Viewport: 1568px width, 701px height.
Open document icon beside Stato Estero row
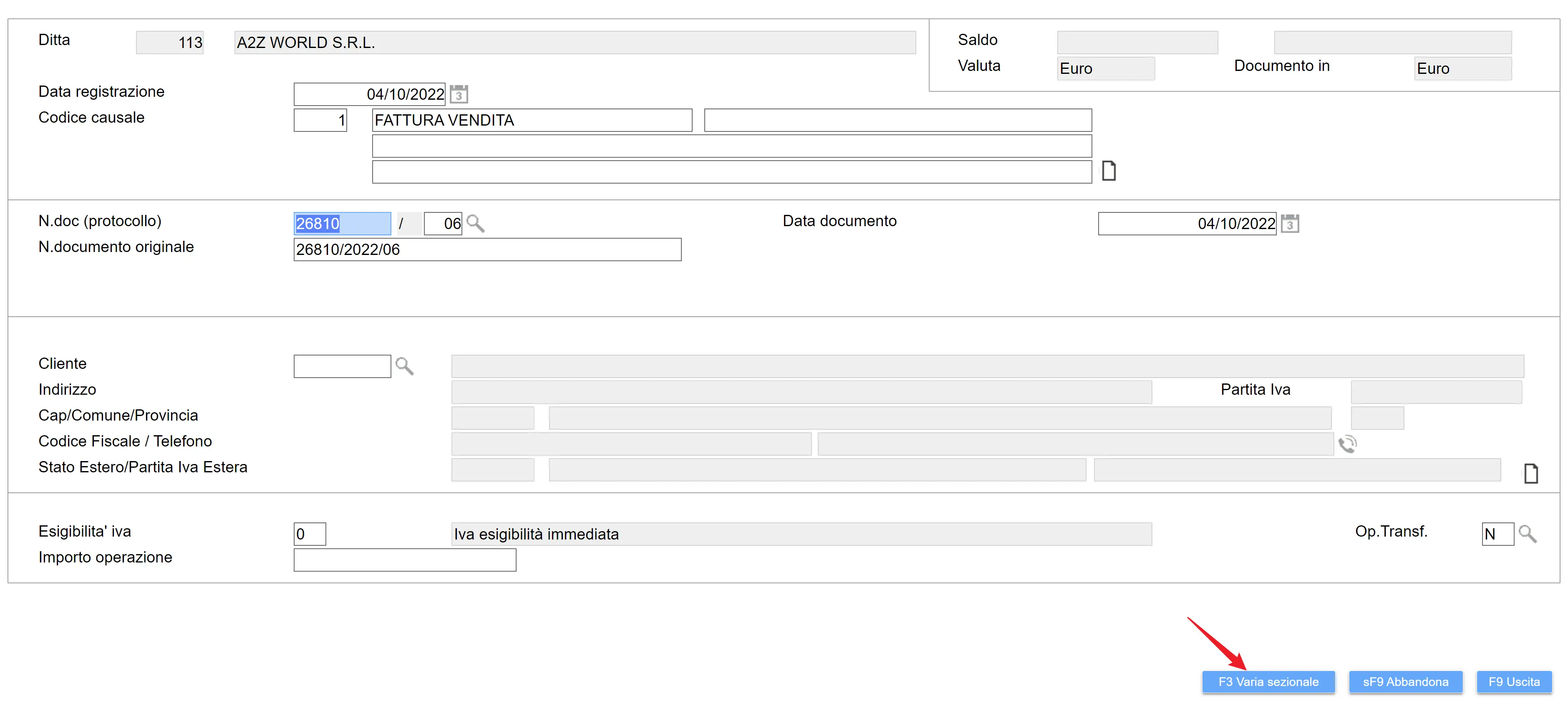click(x=1530, y=473)
